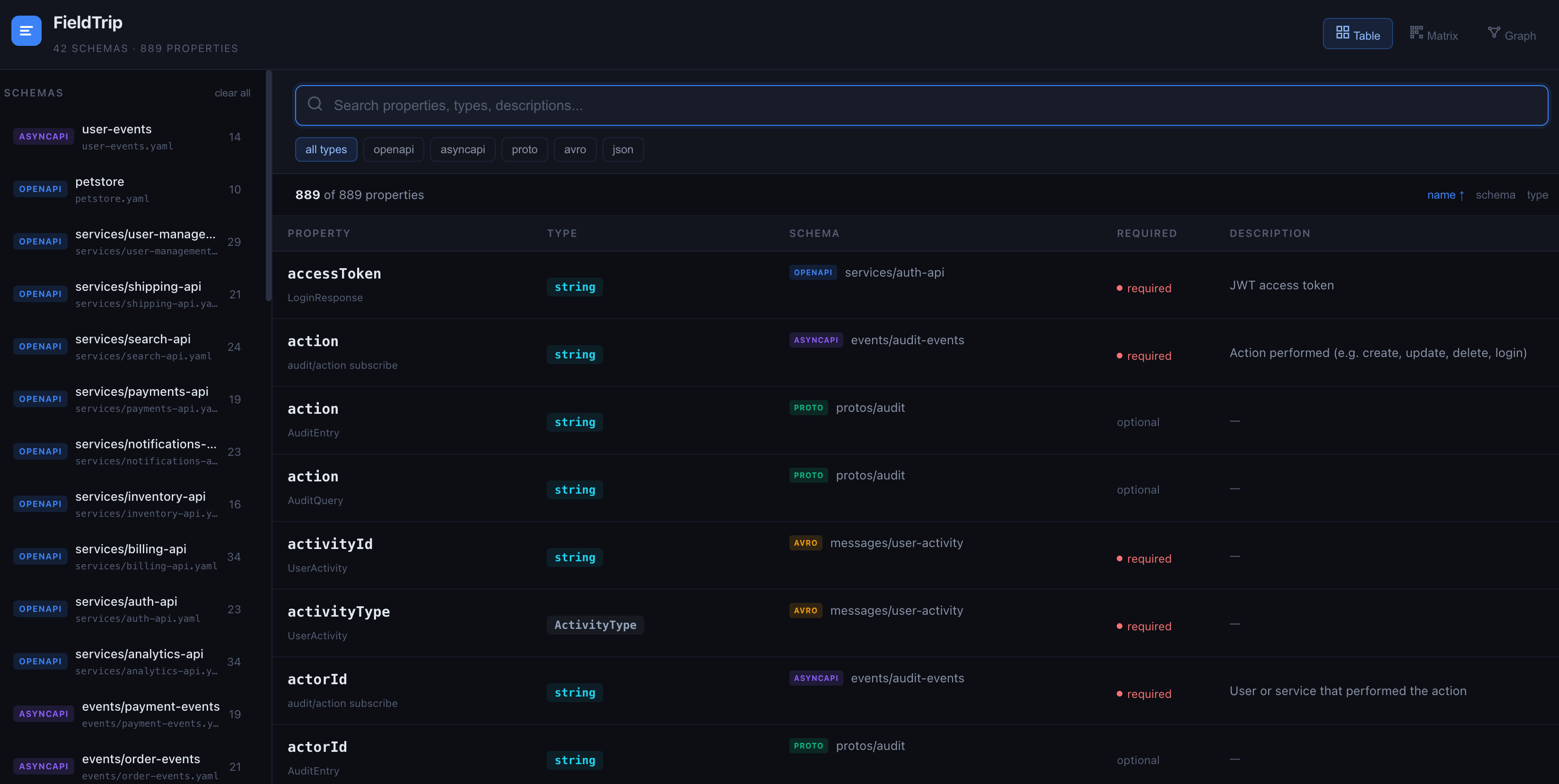This screenshot has width=1559, height=784.
Task: Click the FieldTrip logo icon
Action: pos(26,30)
